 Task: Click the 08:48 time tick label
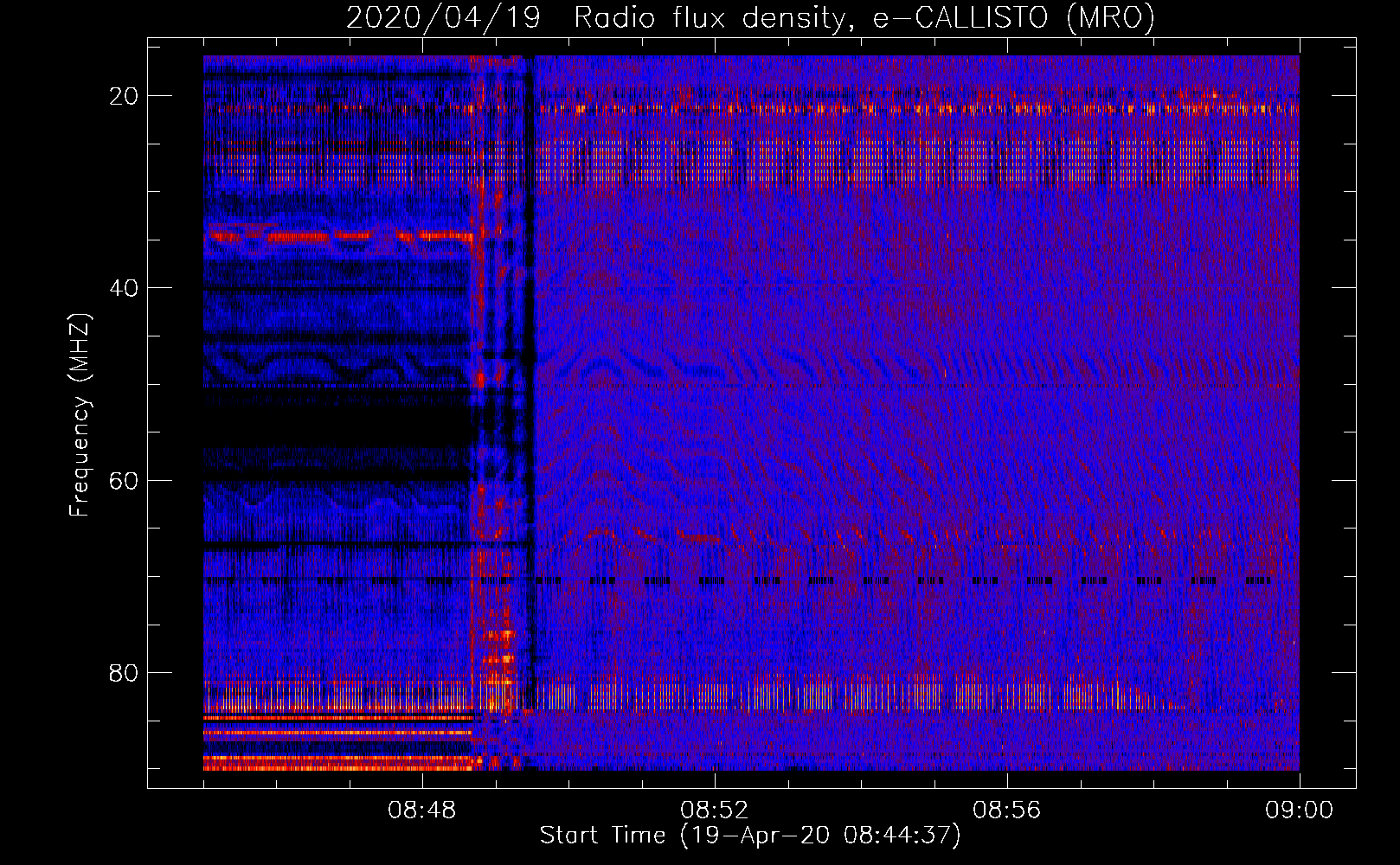tap(422, 811)
